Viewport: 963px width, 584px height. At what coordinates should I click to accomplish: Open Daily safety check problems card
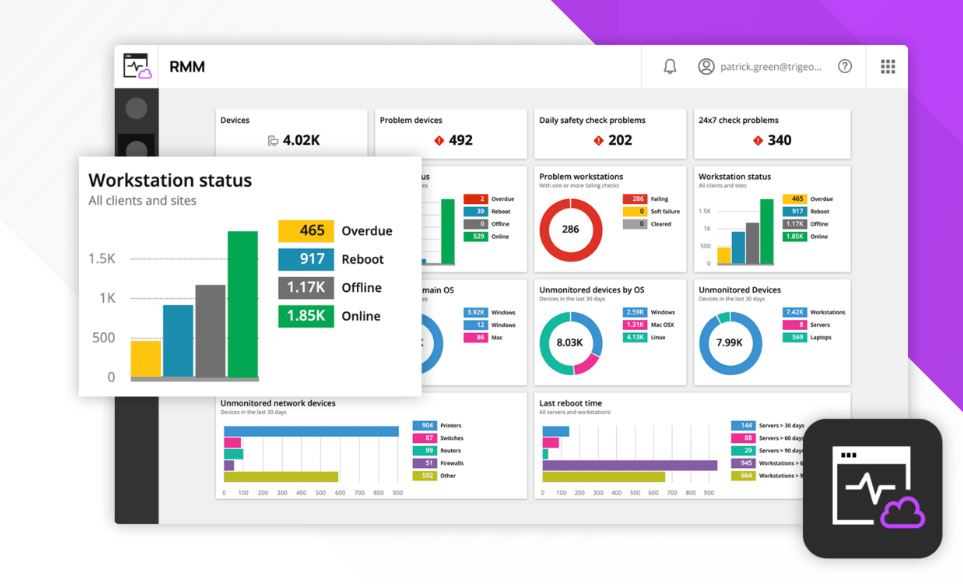point(610,134)
